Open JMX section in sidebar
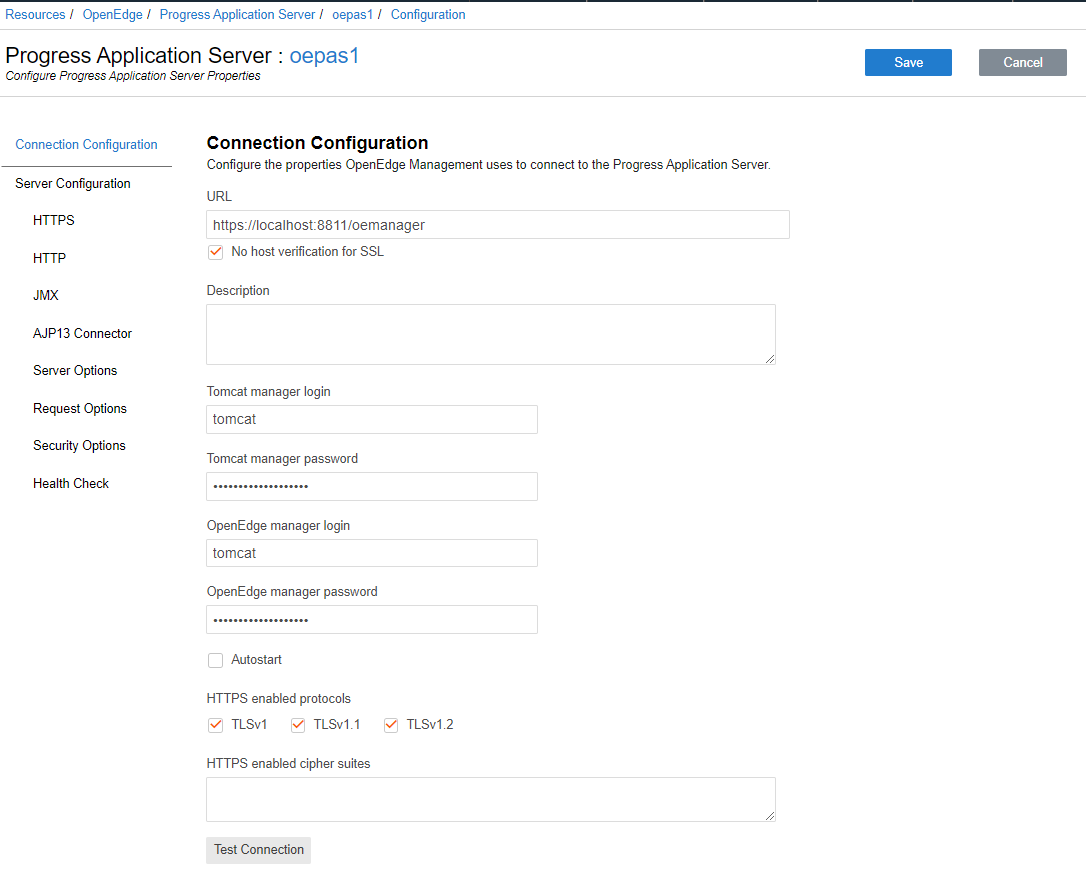This screenshot has height=873, width=1086. (46, 295)
